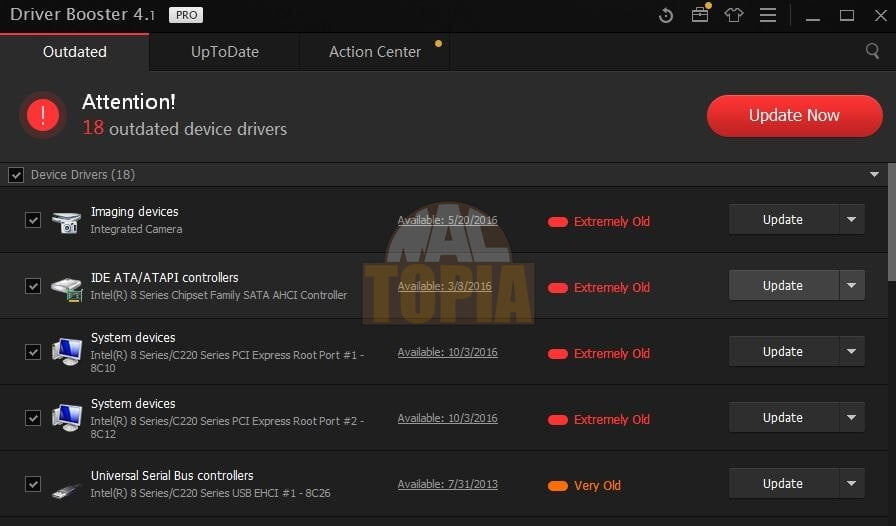896x526 pixels.
Task: Update the SATA AHCI Controller driver
Action: click(783, 285)
